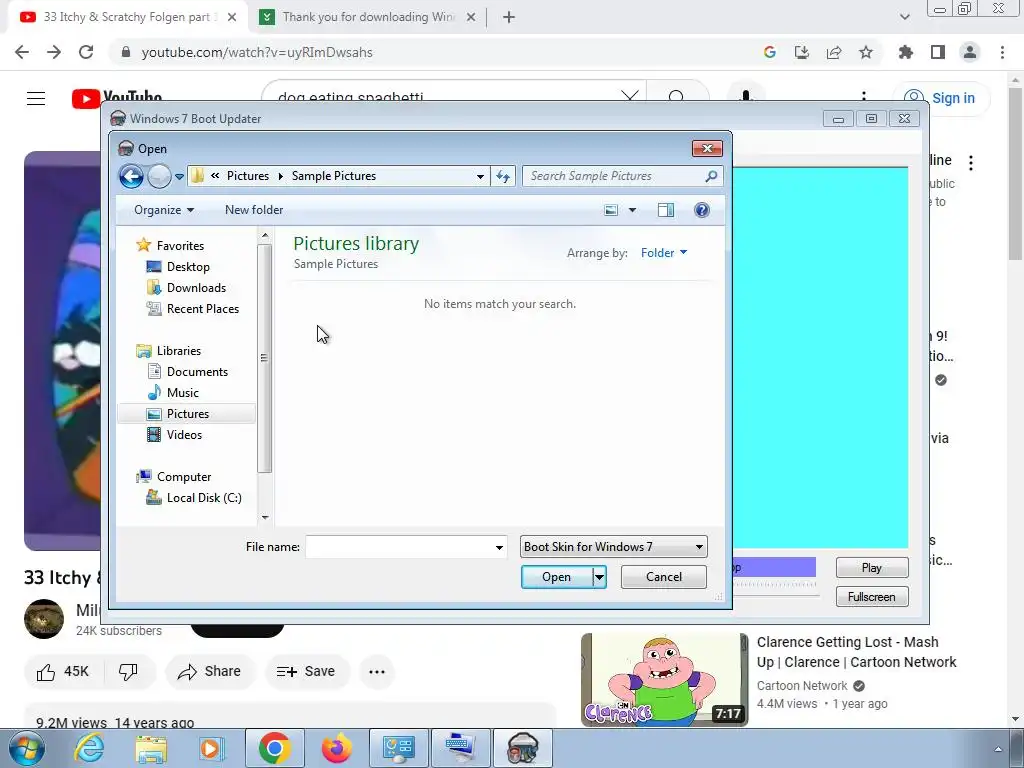This screenshot has width=1024, height=768.
Task: Like the video with thumbs up
Action: 62,671
